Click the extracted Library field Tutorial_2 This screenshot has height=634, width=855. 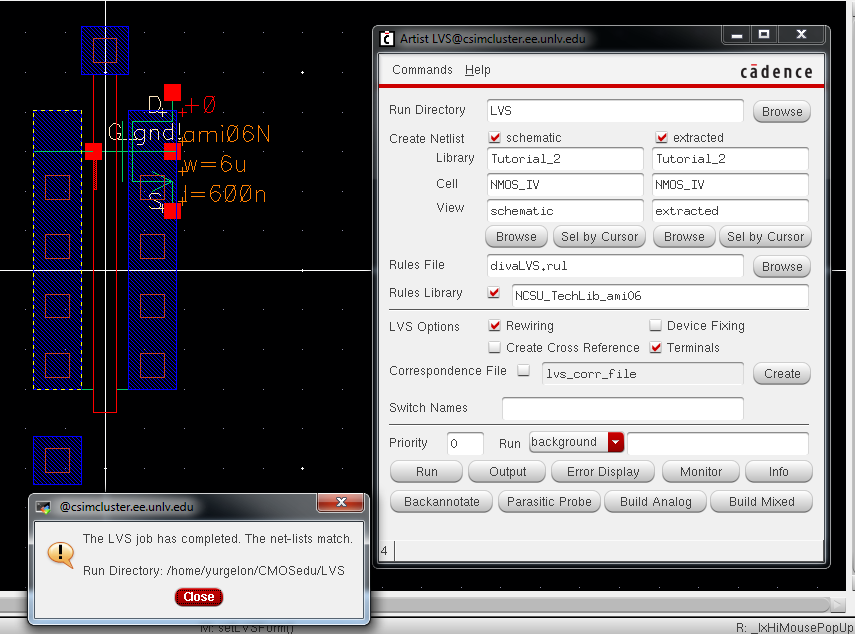pyautogui.click(x=730, y=159)
